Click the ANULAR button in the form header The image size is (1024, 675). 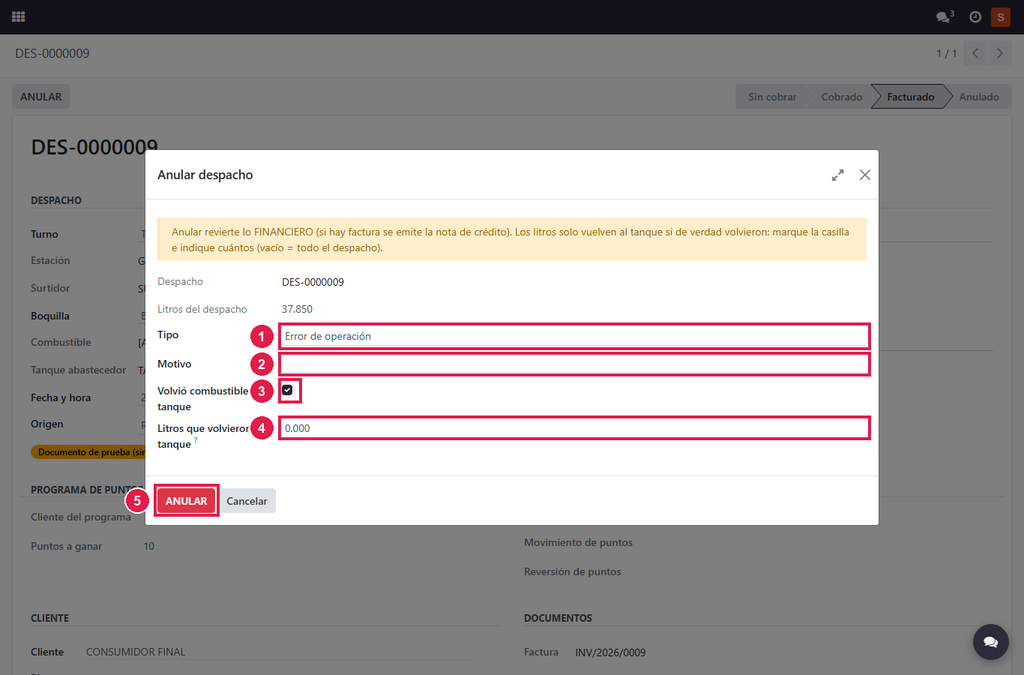click(41, 97)
